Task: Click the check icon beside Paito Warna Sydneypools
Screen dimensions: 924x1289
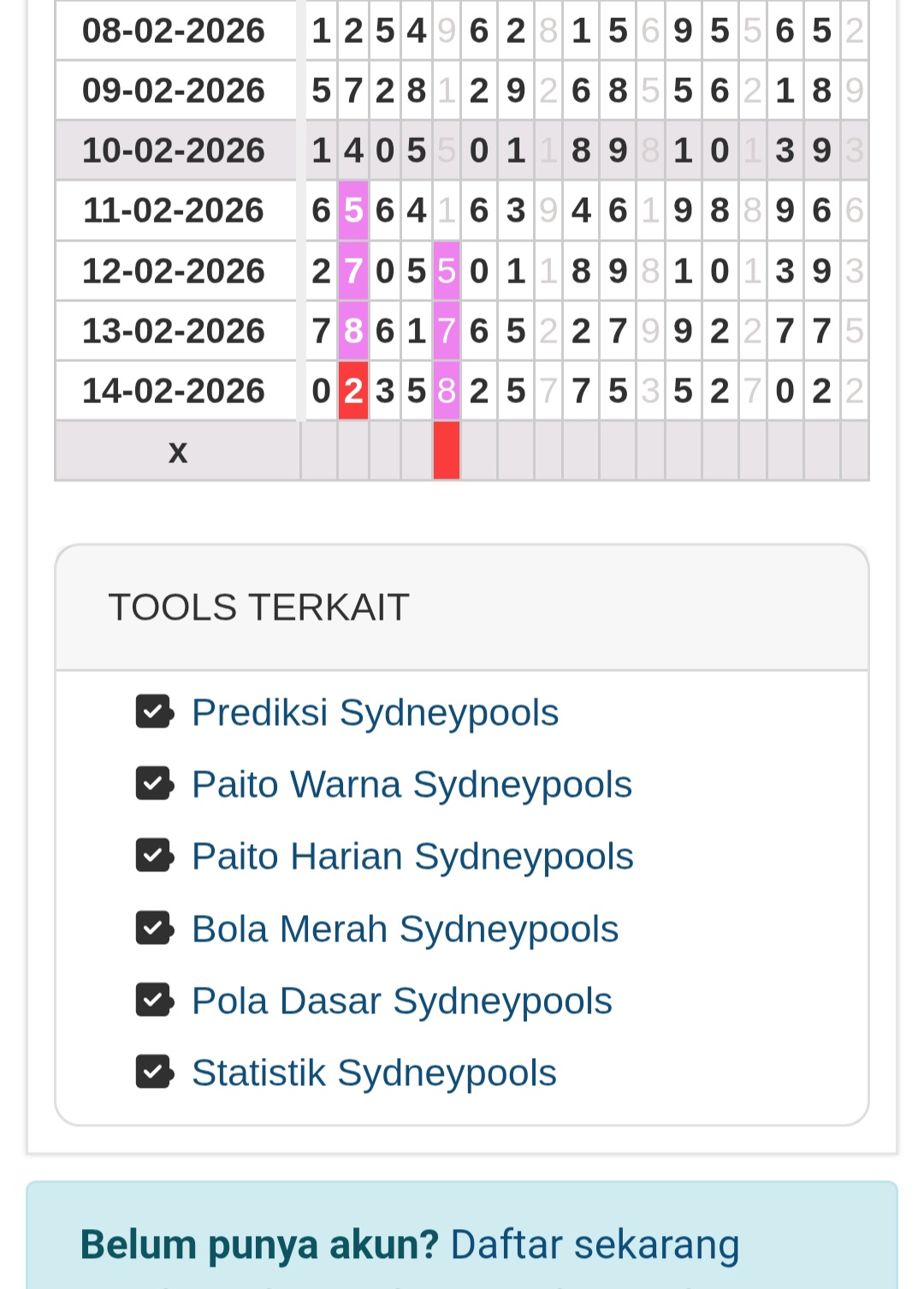Action: (154, 783)
